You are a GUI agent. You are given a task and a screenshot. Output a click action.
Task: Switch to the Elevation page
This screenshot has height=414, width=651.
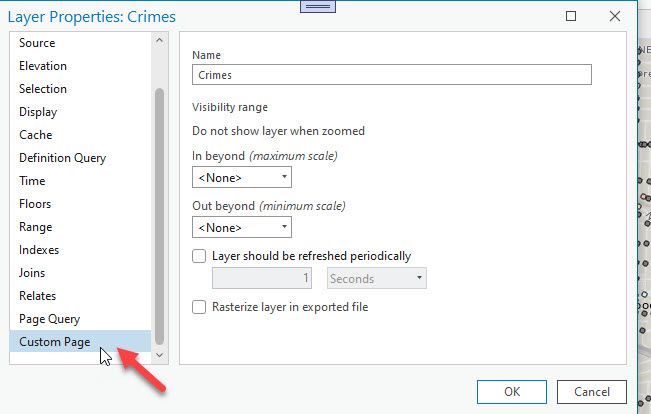click(x=43, y=66)
